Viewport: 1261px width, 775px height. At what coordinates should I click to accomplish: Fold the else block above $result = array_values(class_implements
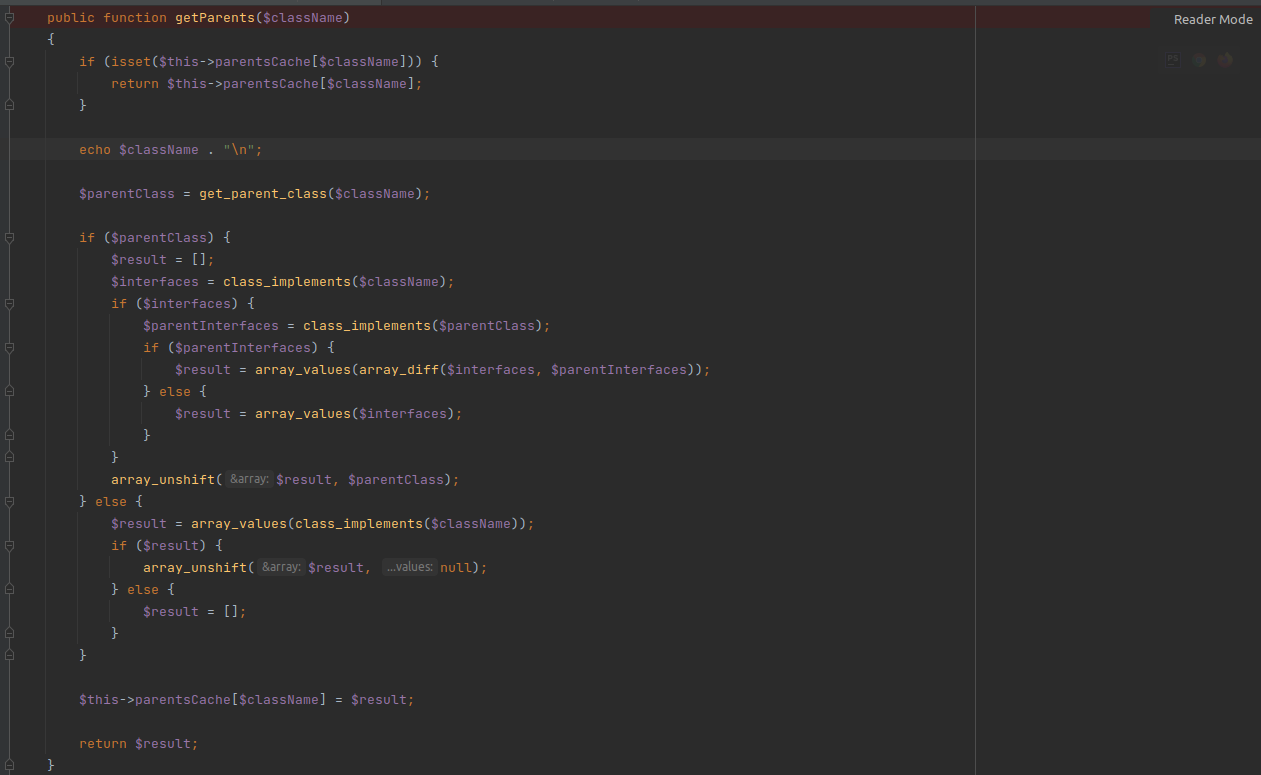click(9, 502)
